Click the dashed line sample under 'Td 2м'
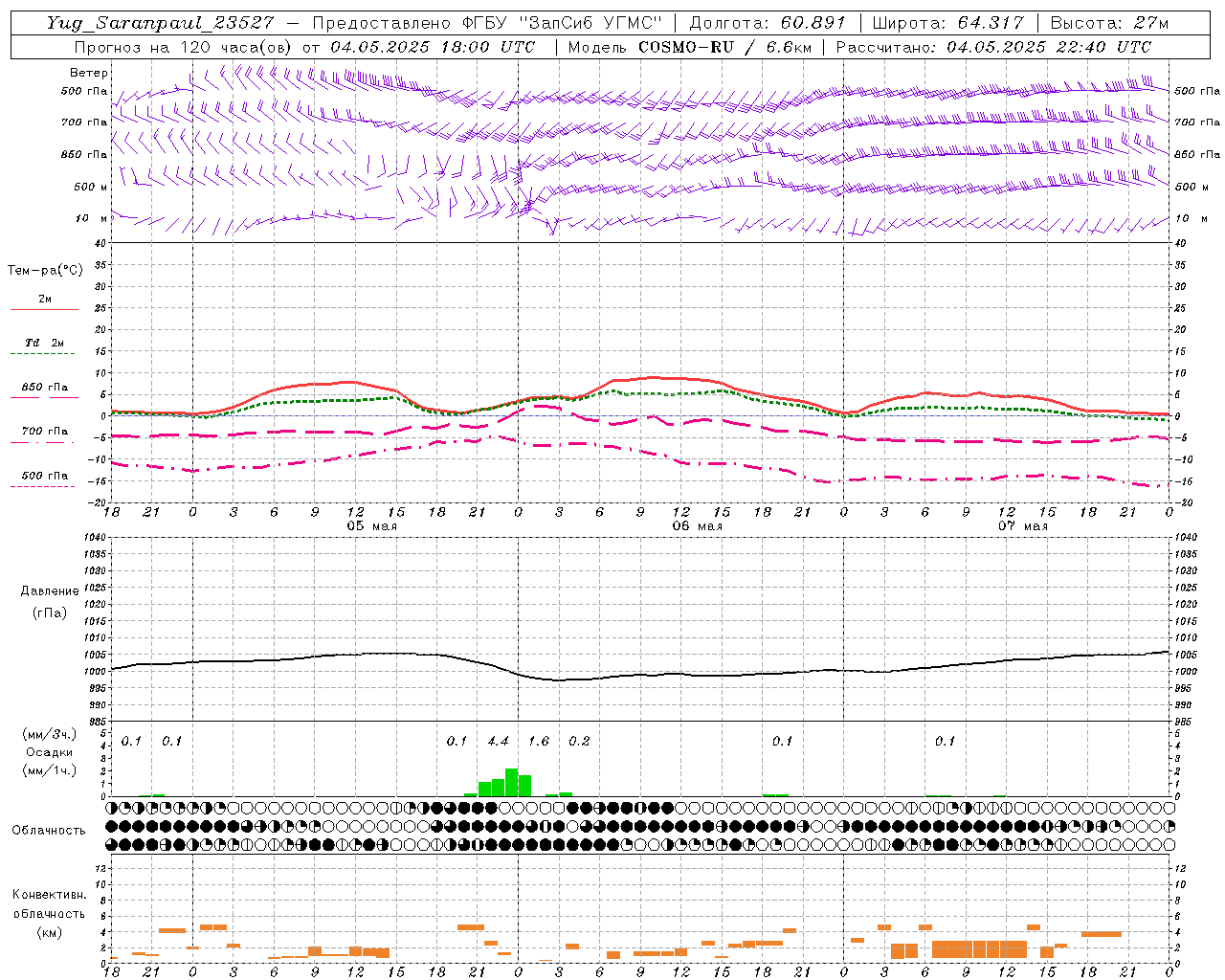This screenshot has width=1225, height=980. (x=44, y=354)
